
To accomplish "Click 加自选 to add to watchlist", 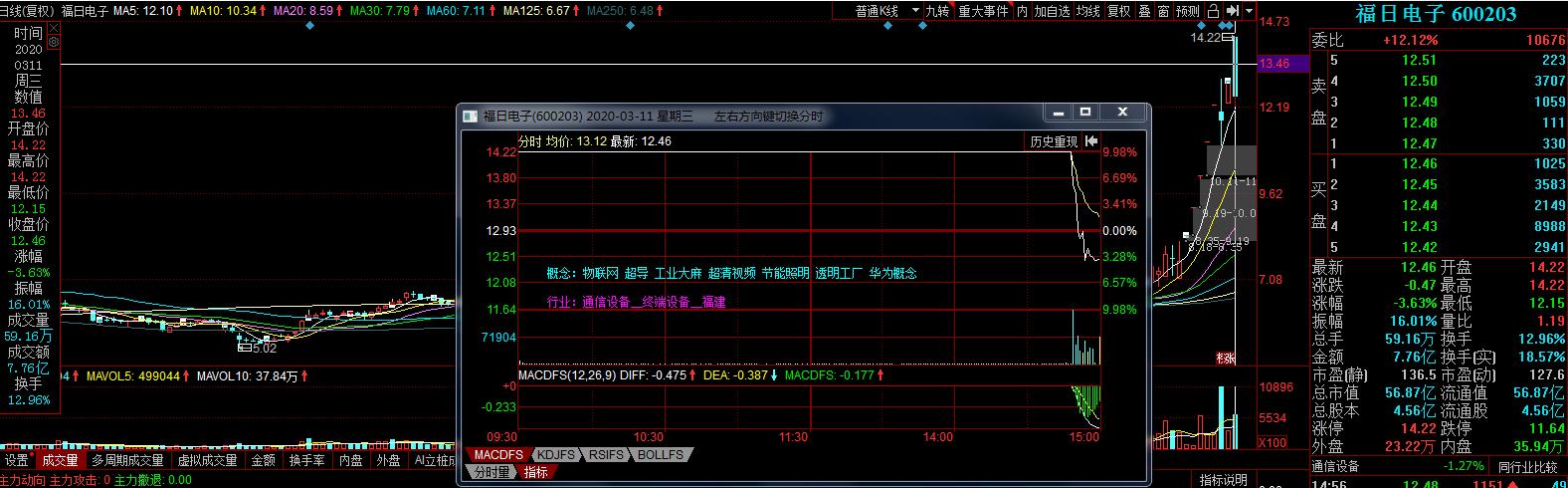I will 1053,11.
